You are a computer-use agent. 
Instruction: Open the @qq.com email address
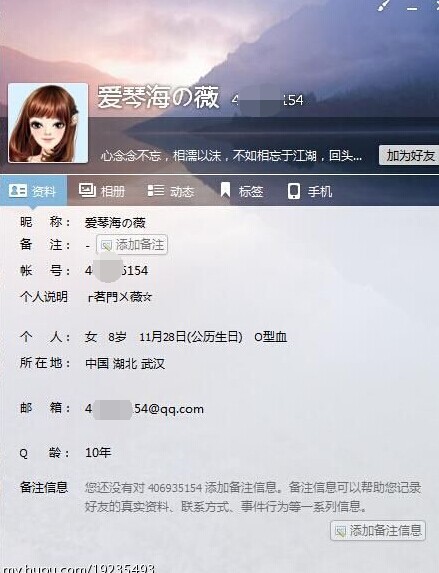point(144,409)
